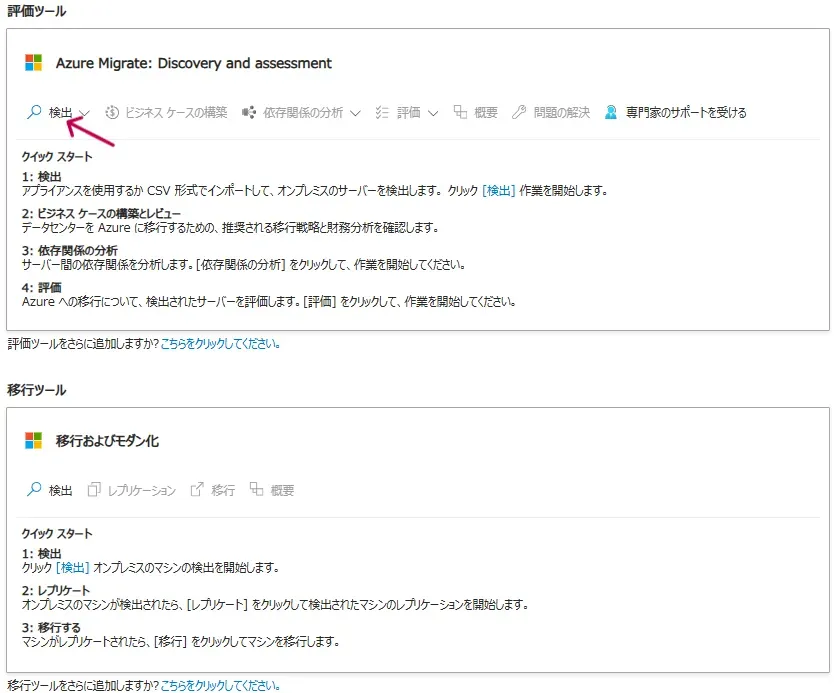Click the 概要 icon in assessment toolbar
This screenshot has width=839, height=693.
460,112
